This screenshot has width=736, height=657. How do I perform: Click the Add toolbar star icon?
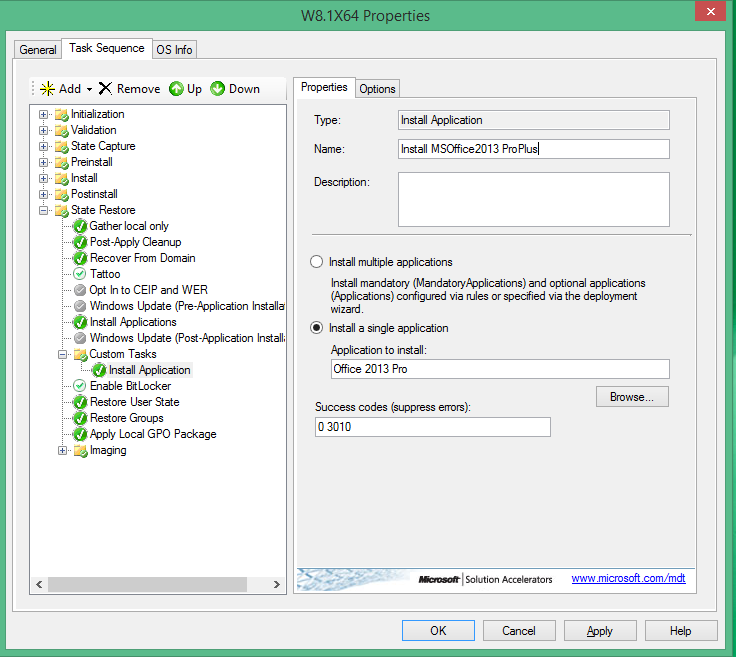46,89
